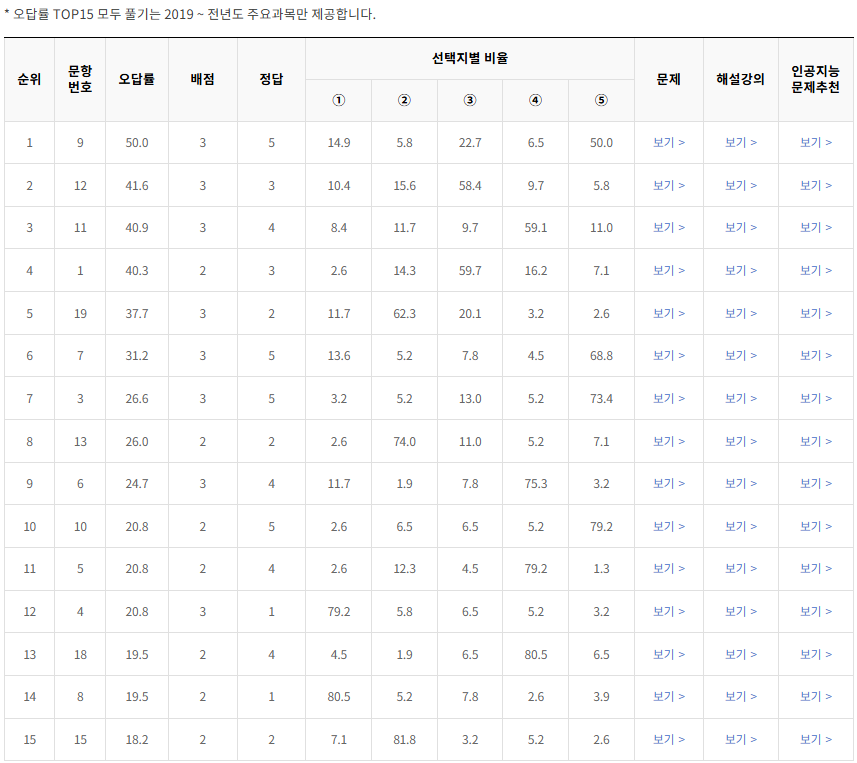This screenshot has width=857, height=763.
Task: View the problem for question 12
Action: pos(668,185)
